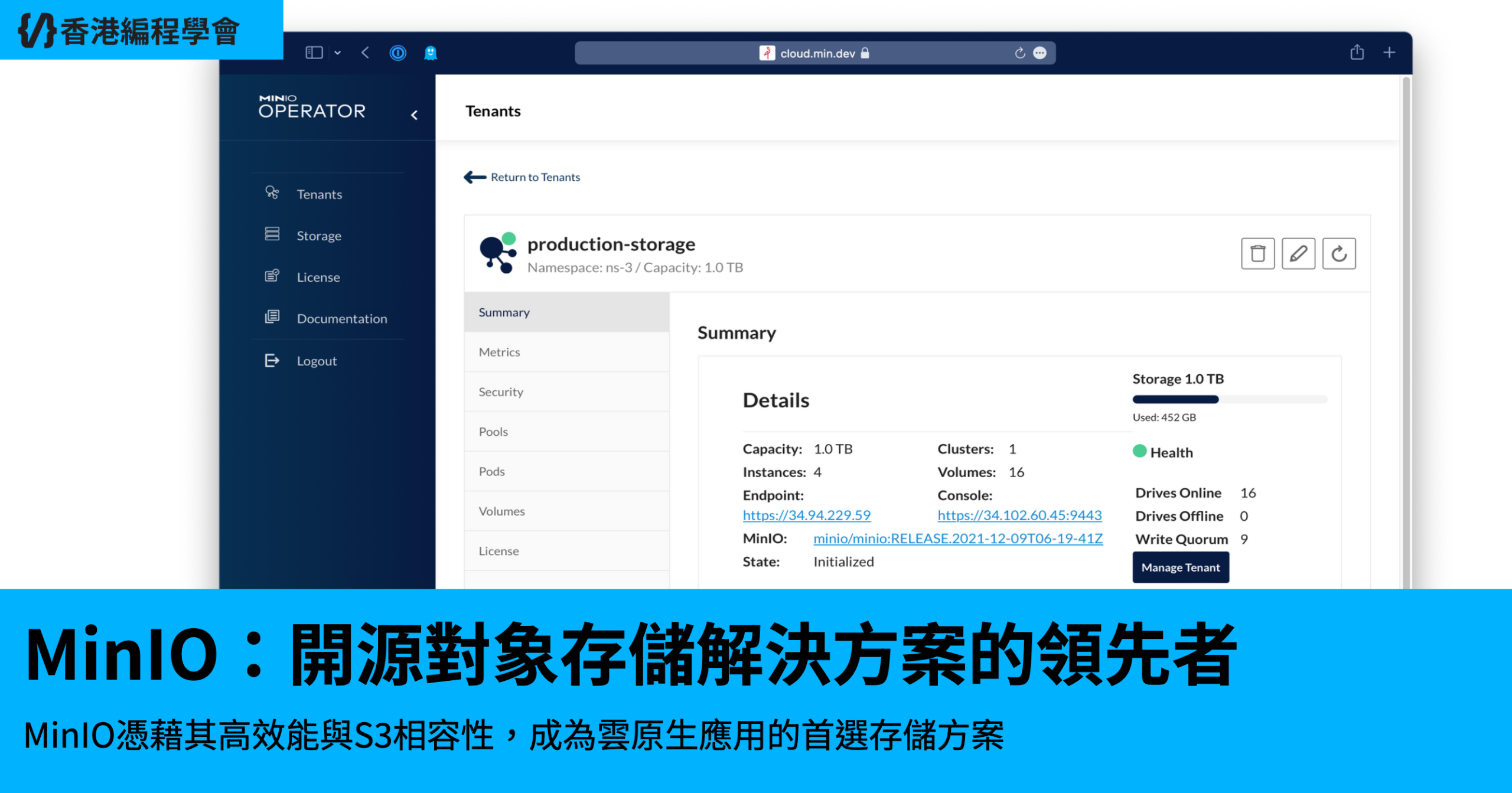Click the Documentation sidebar icon
The width and height of the screenshot is (1512, 793).
coord(272,316)
